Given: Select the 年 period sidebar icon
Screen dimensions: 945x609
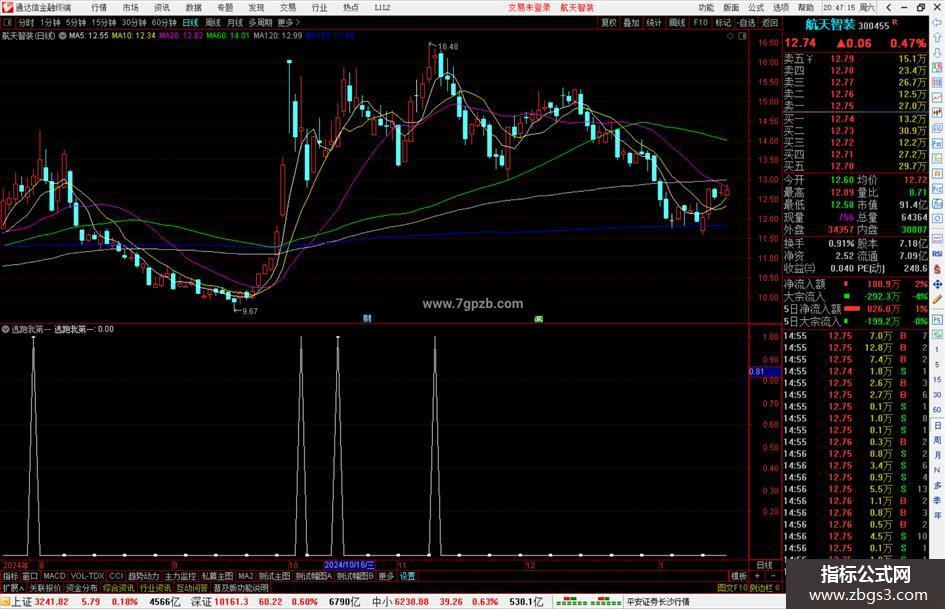Looking at the screenshot, I should point(937,516).
